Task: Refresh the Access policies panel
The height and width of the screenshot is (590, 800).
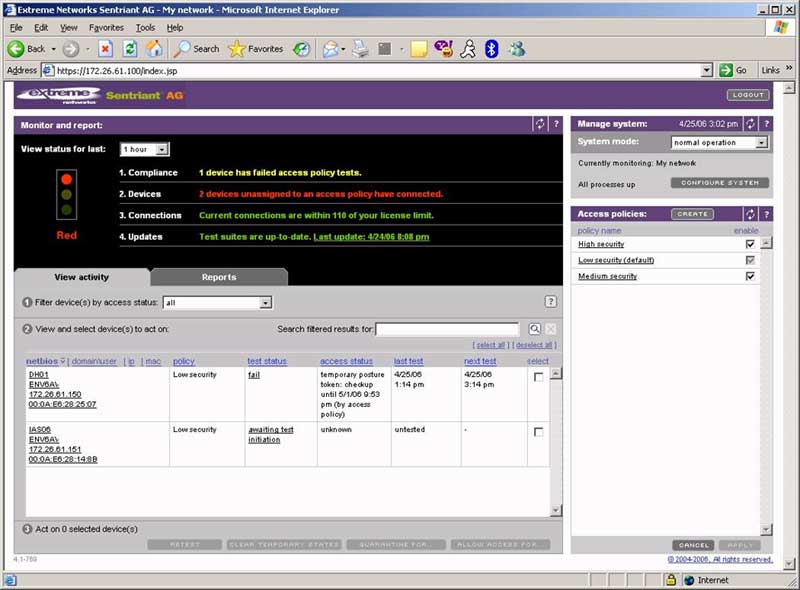Action: click(750, 214)
